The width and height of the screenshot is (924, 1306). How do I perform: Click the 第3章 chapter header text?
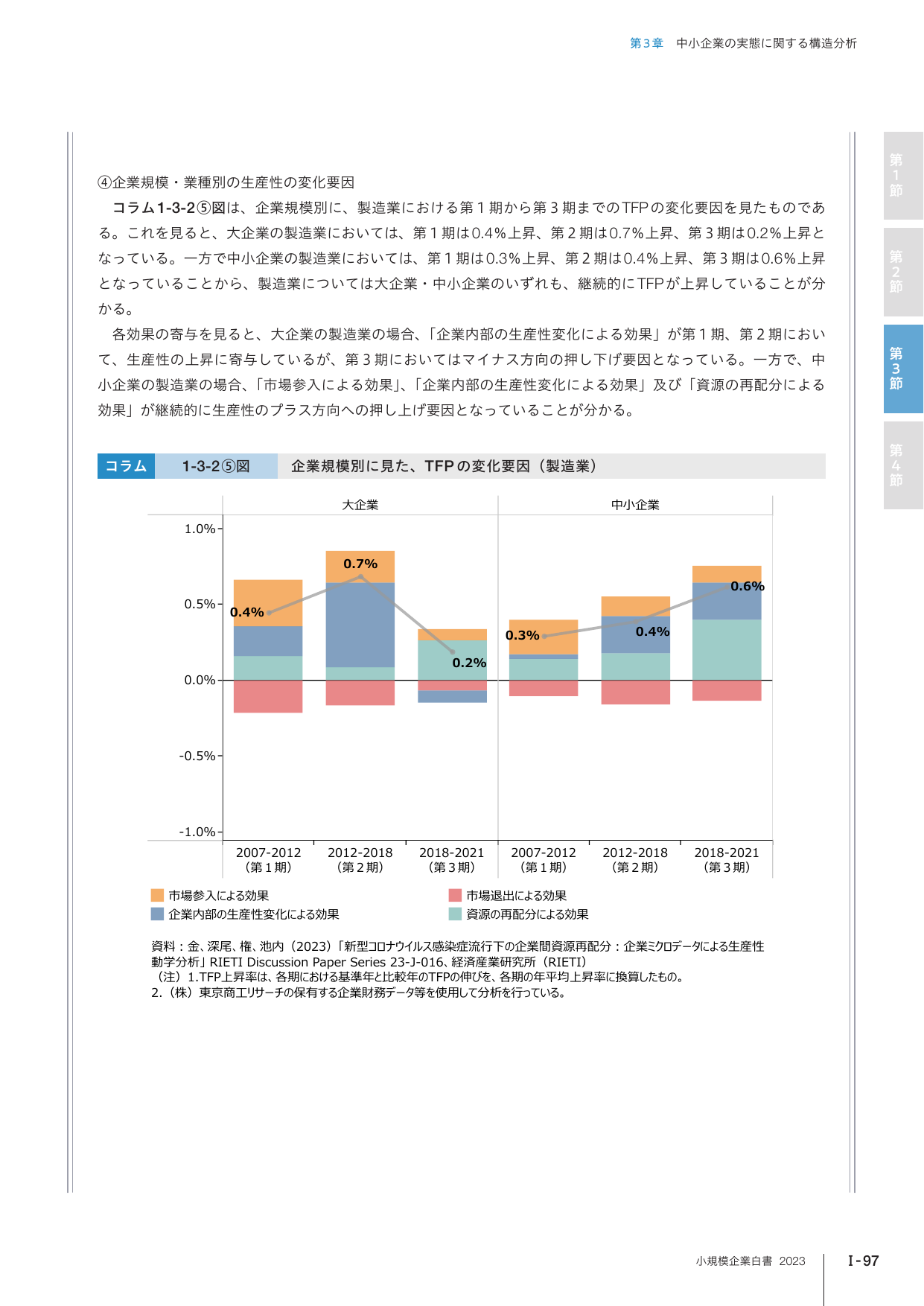point(646,43)
